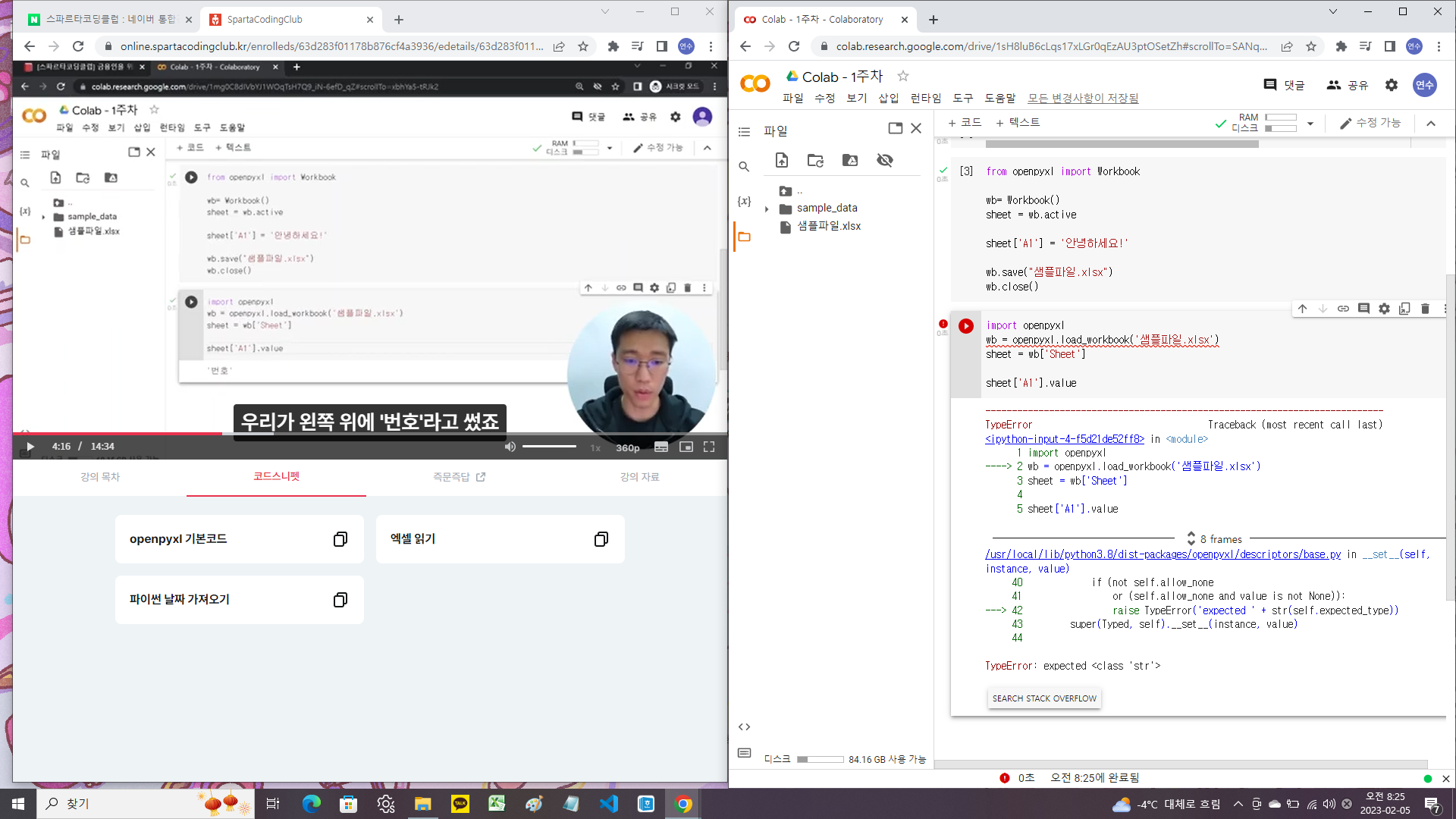Open 파일 menu in right Colab
The width and height of the screenshot is (1456, 819).
point(792,99)
